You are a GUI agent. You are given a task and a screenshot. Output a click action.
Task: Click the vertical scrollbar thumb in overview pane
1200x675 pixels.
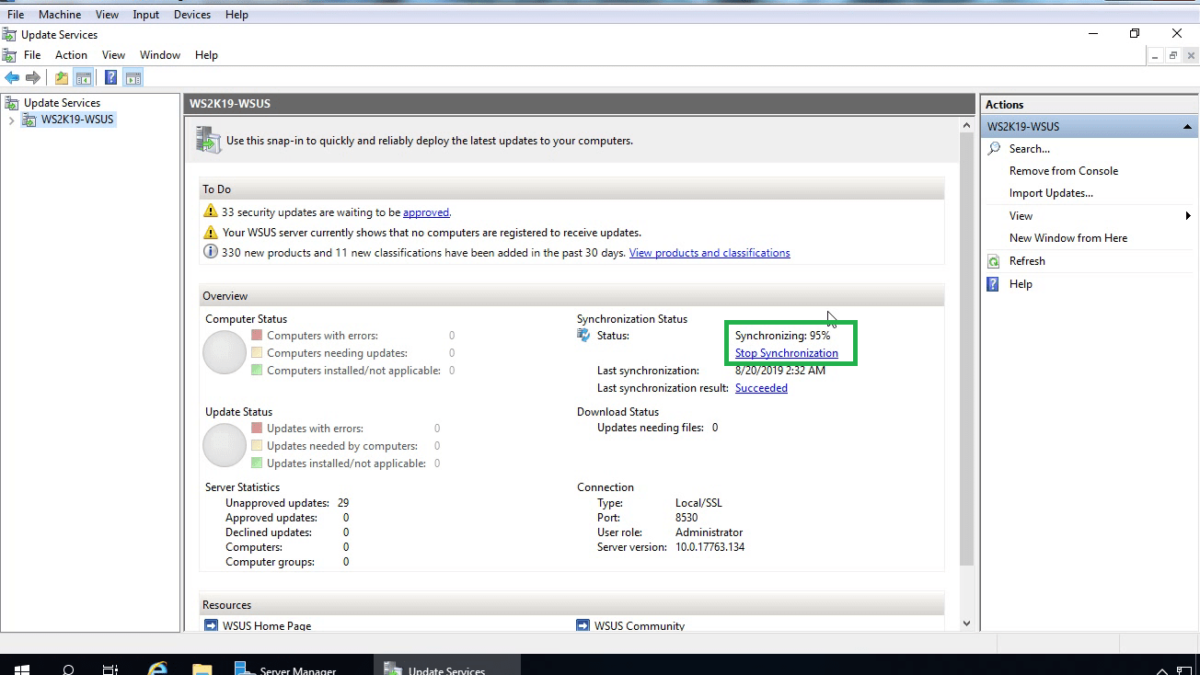pos(966,350)
